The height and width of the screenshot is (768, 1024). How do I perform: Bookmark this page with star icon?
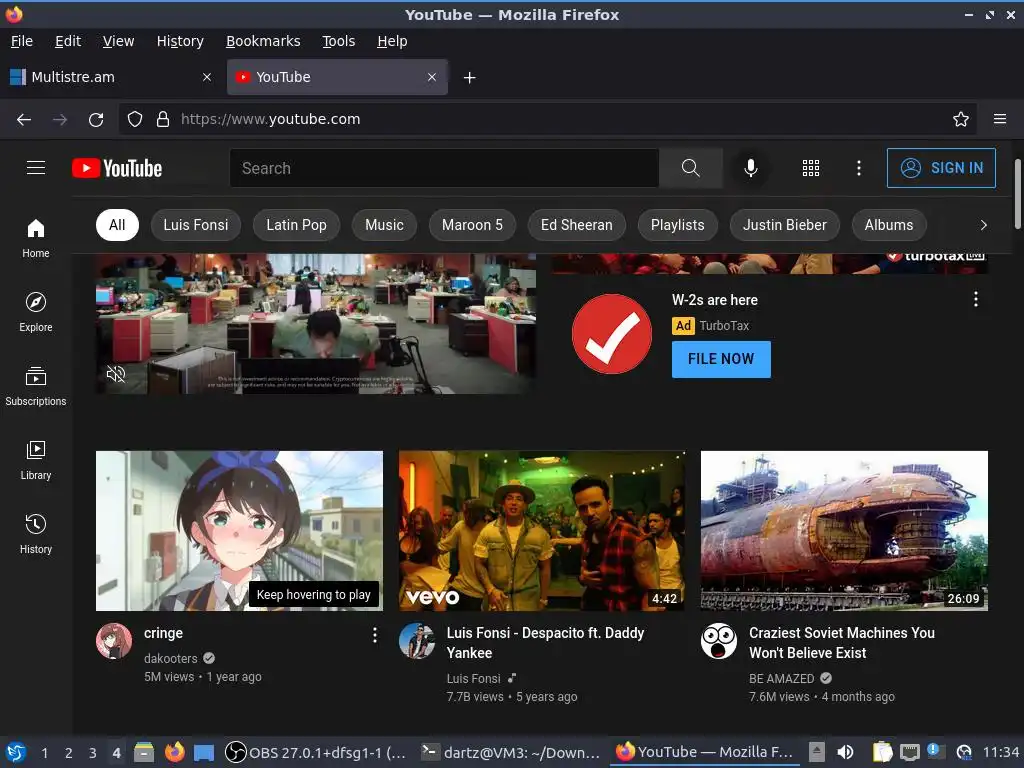pyautogui.click(x=961, y=120)
